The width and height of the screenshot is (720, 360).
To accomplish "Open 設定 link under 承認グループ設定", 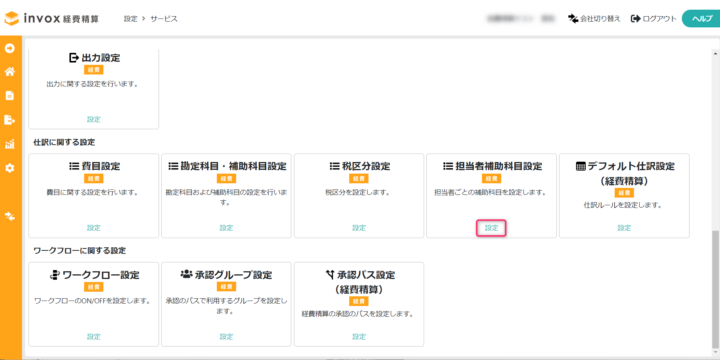I will click(x=226, y=337).
